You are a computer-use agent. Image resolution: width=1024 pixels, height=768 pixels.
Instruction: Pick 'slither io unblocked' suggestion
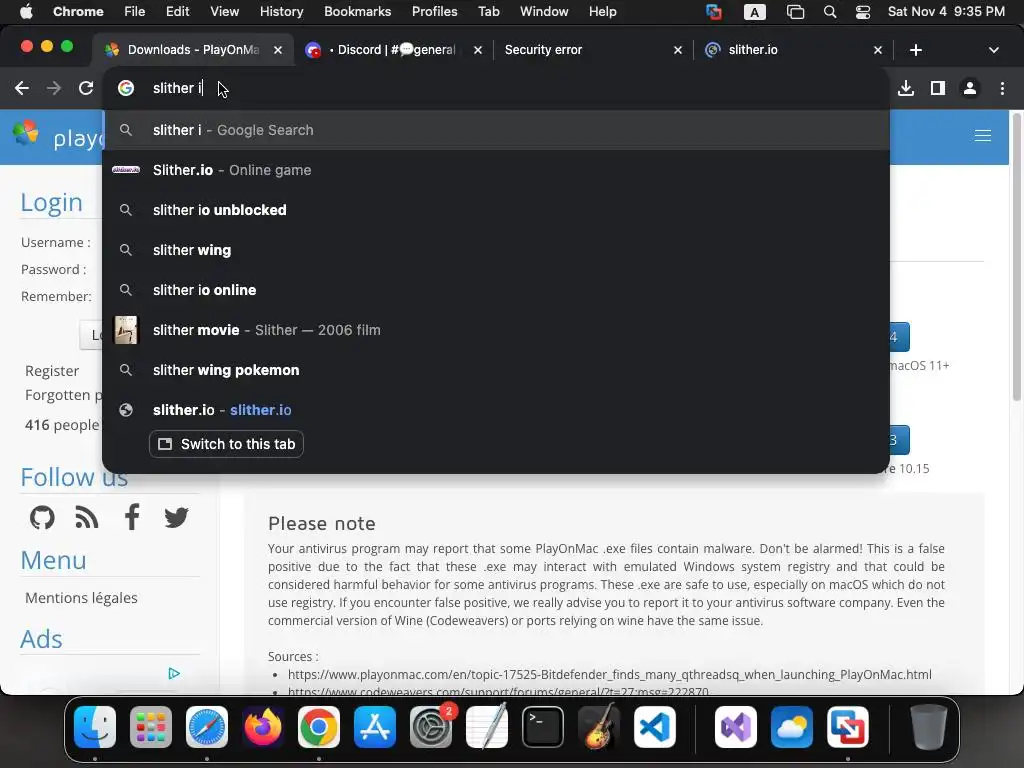tap(496, 210)
